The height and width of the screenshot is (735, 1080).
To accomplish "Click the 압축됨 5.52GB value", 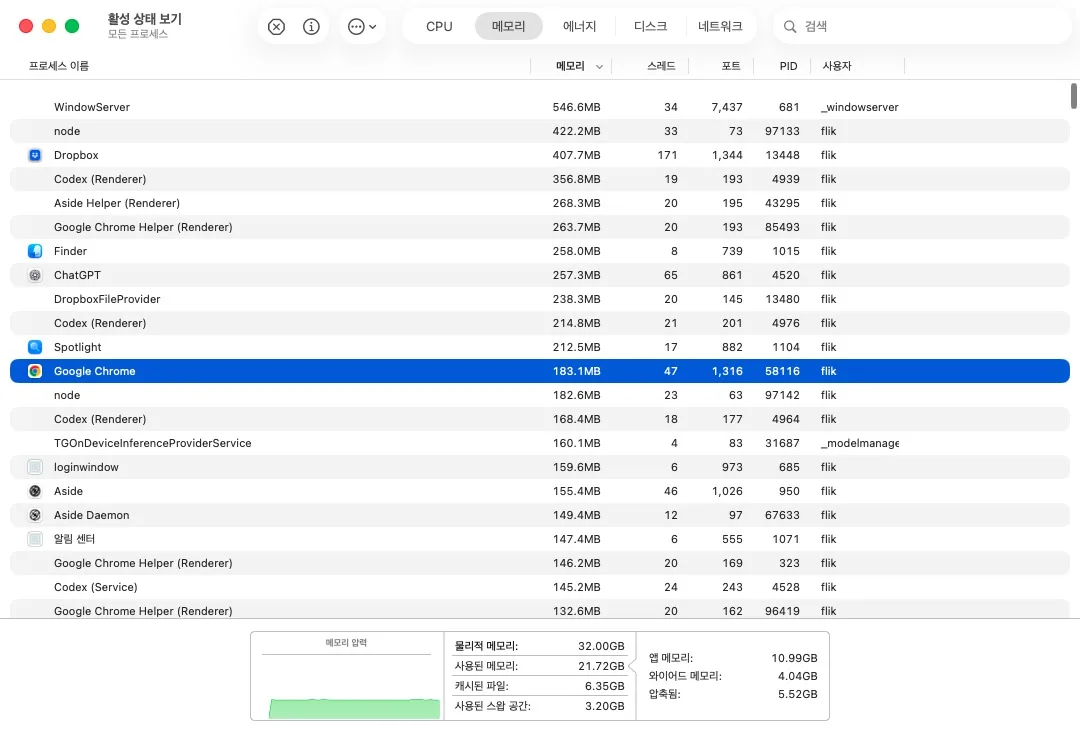I will [798, 694].
